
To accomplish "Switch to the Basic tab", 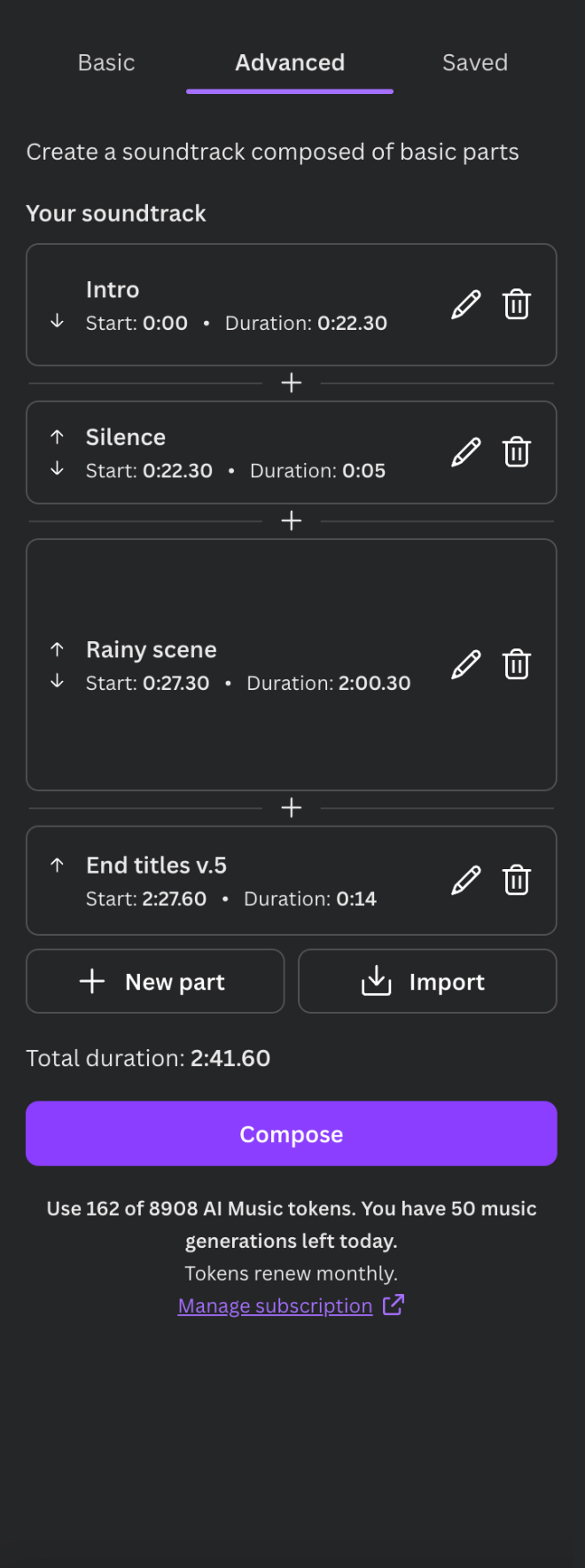I will [106, 63].
